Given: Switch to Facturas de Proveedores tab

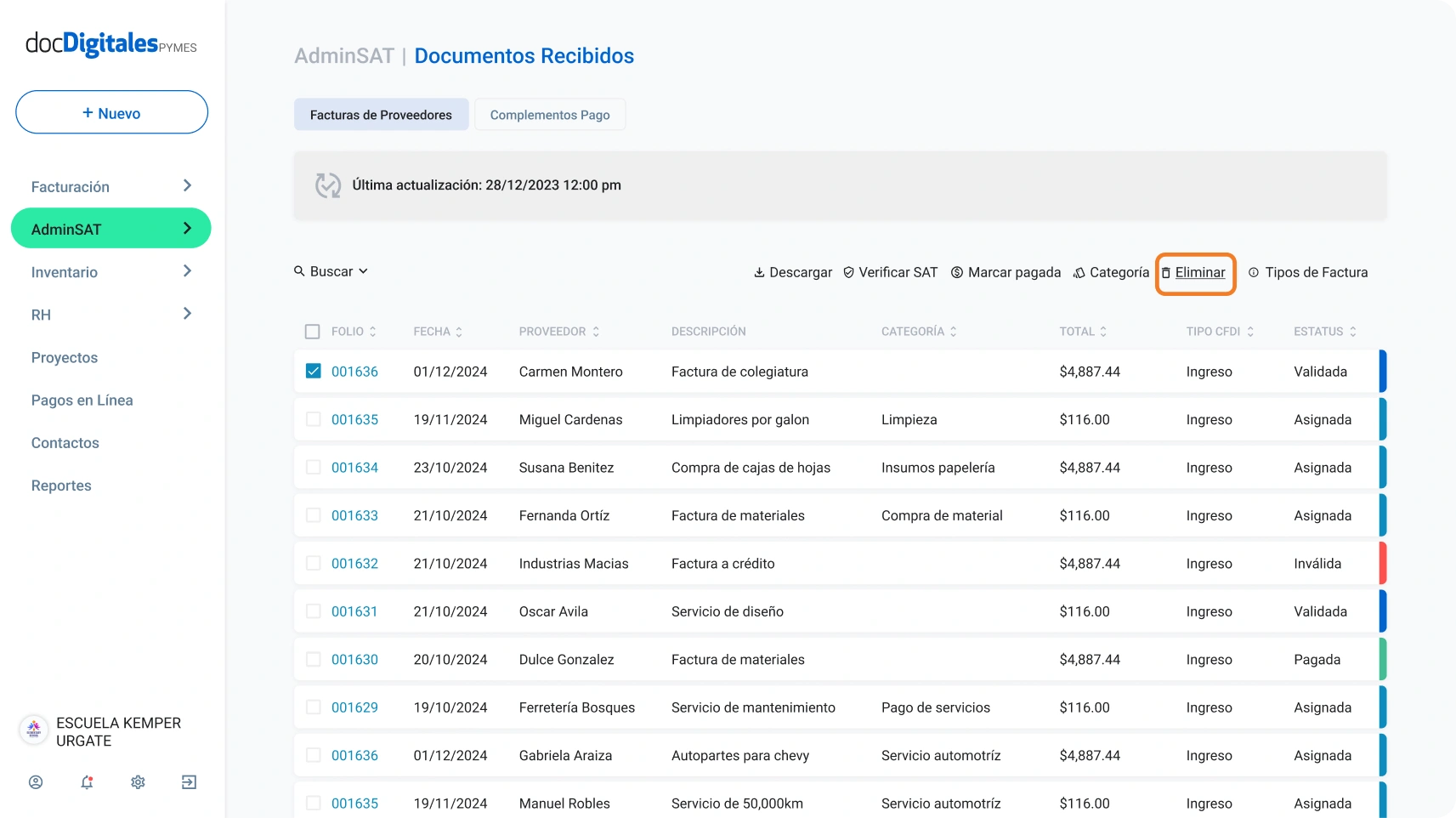Looking at the screenshot, I should click(382, 115).
